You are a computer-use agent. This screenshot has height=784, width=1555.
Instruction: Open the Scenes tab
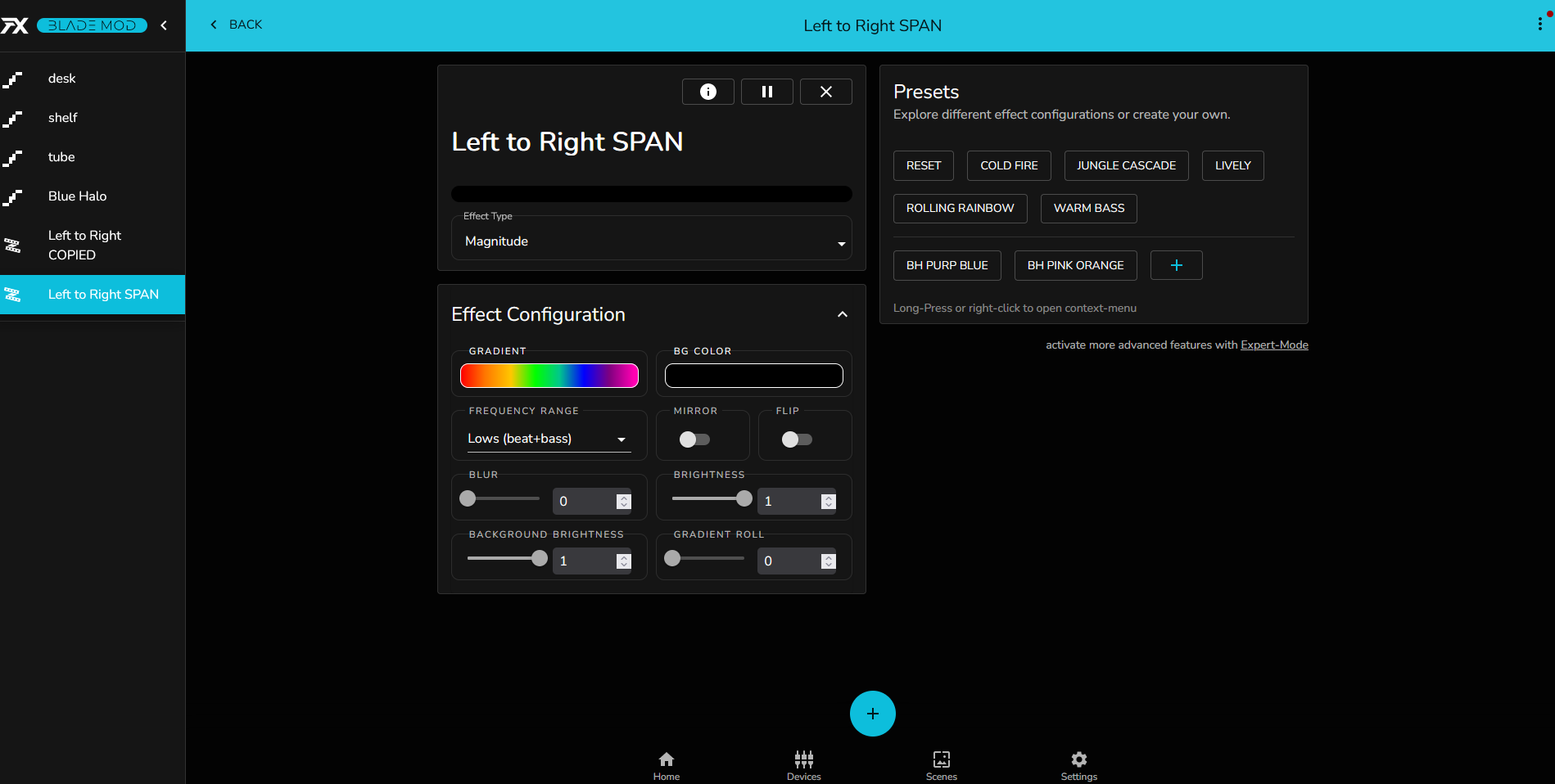(941, 765)
